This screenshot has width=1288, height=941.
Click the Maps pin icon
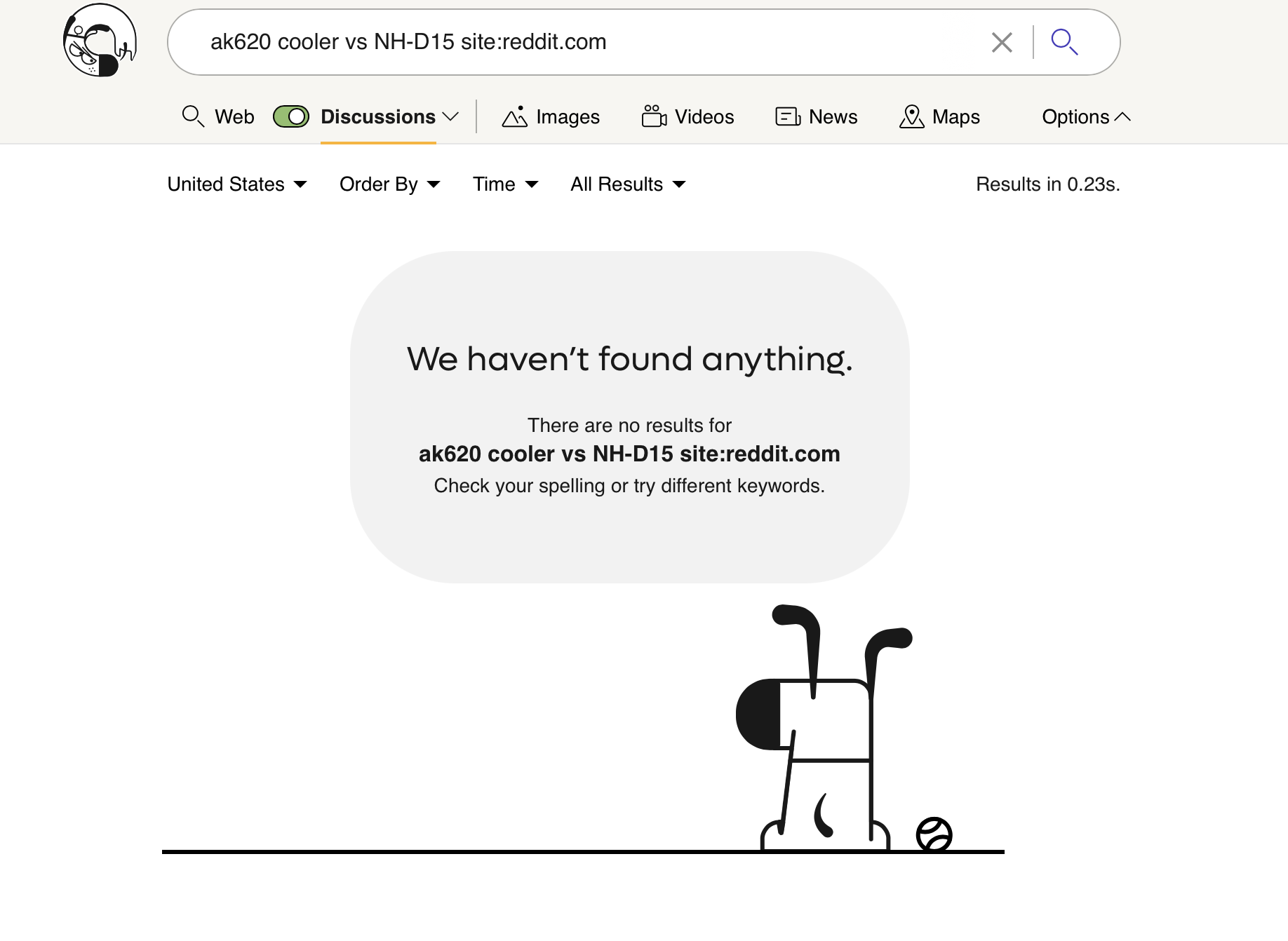click(x=911, y=116)
